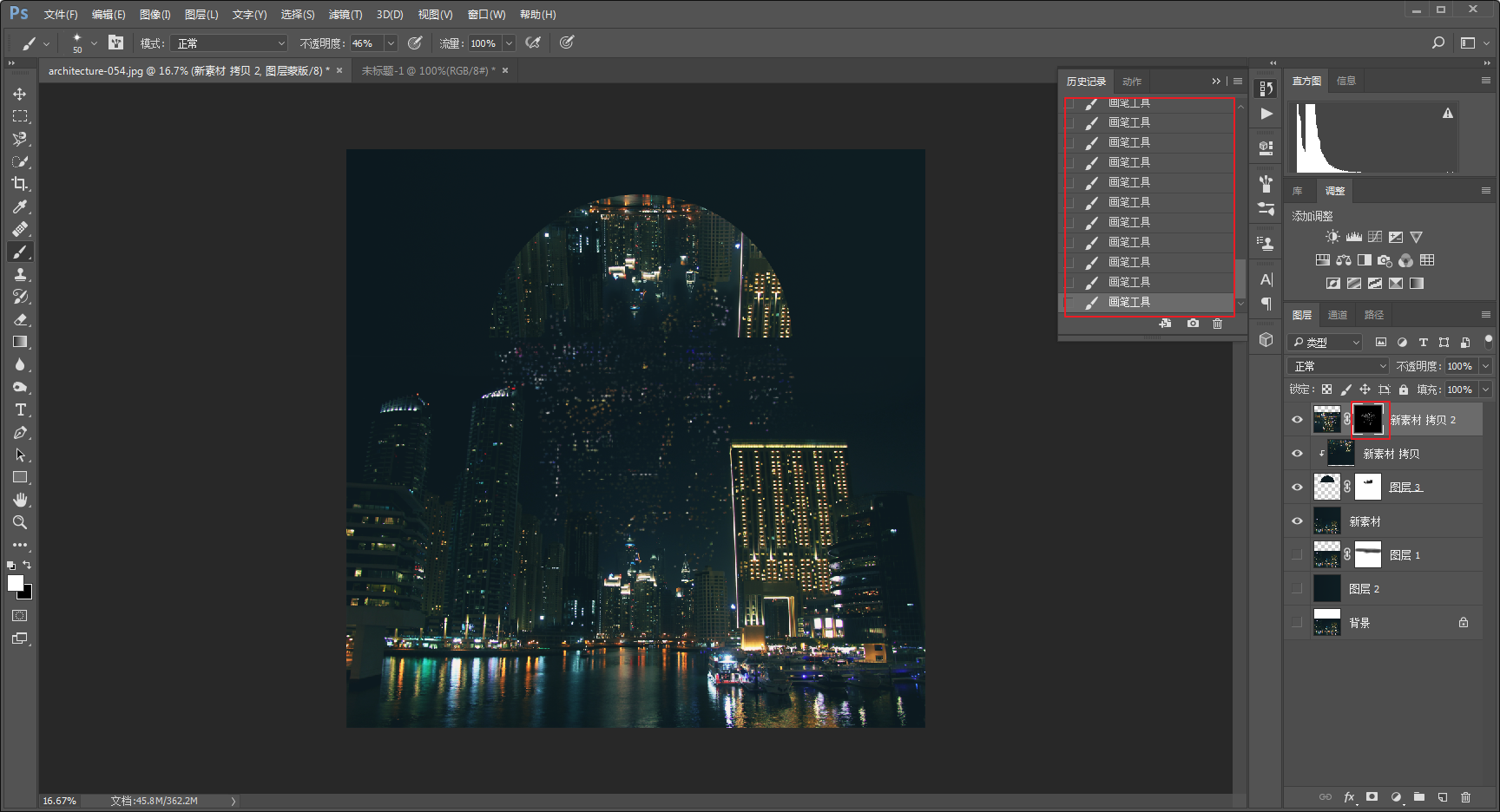Image resolution: width=1500 pixels, height=812 pixels.
Task: Hide the 新素材 layer
Action: (x=1298, y=521)
